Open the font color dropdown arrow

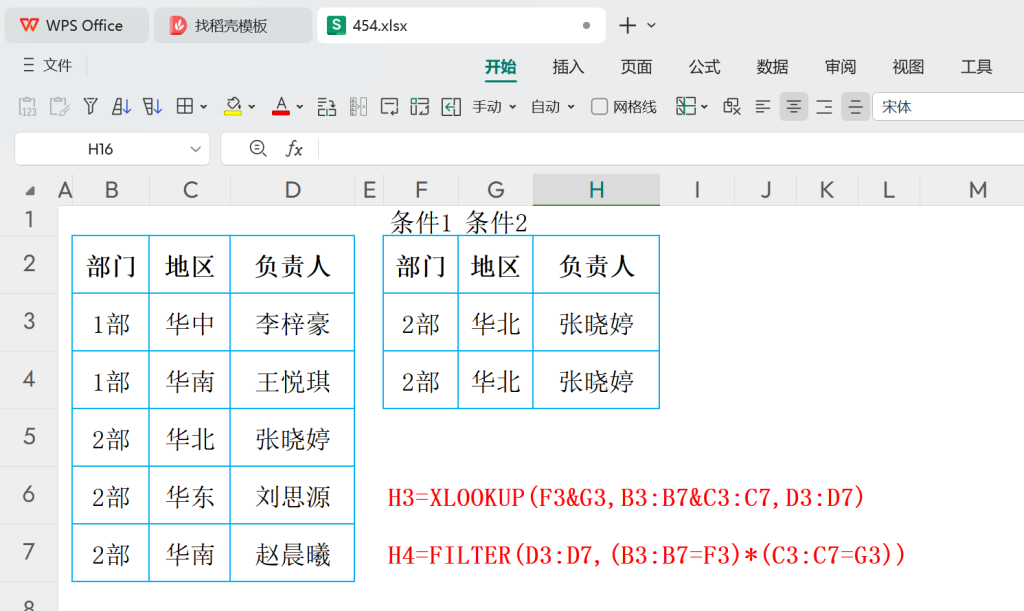pyautogui.click(x=300, y=107)
